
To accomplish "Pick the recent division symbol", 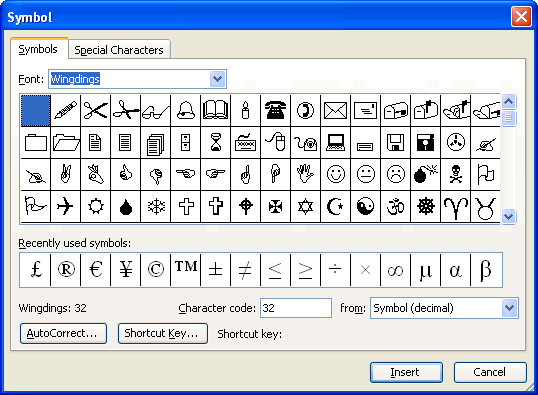I will [336, 270].
